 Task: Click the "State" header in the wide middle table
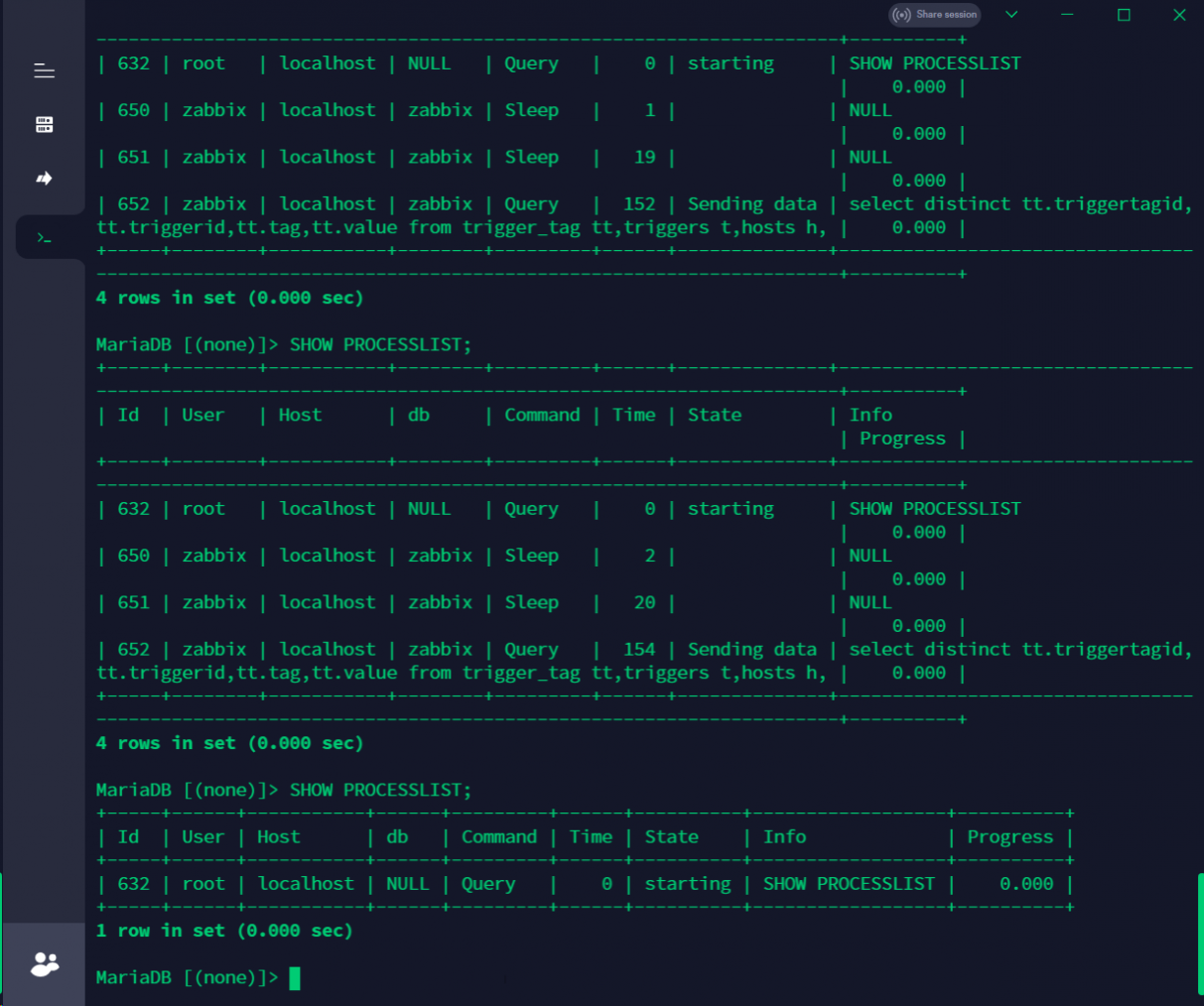tap(715, 415)
